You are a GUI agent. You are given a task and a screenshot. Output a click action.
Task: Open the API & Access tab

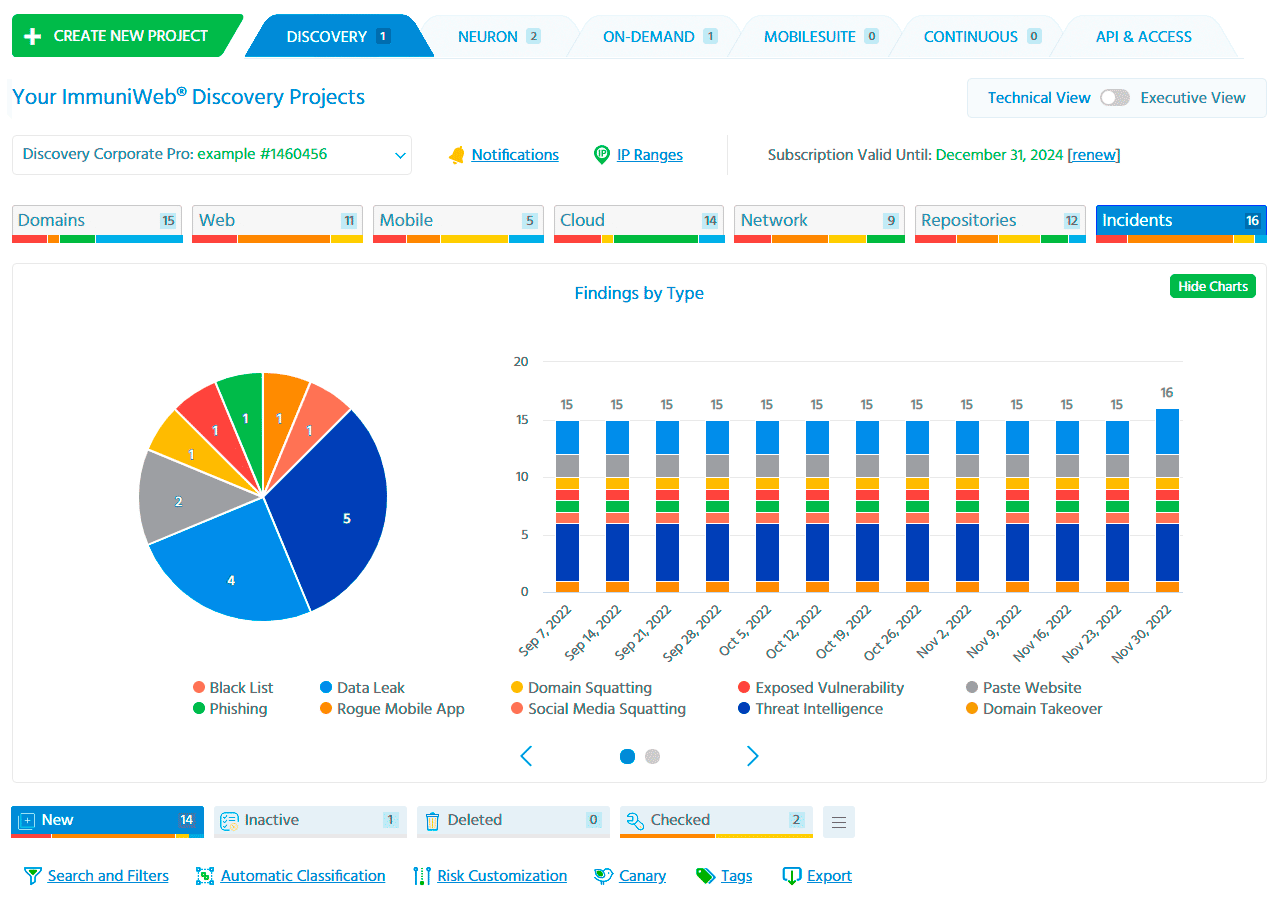tap(1144, 37)
